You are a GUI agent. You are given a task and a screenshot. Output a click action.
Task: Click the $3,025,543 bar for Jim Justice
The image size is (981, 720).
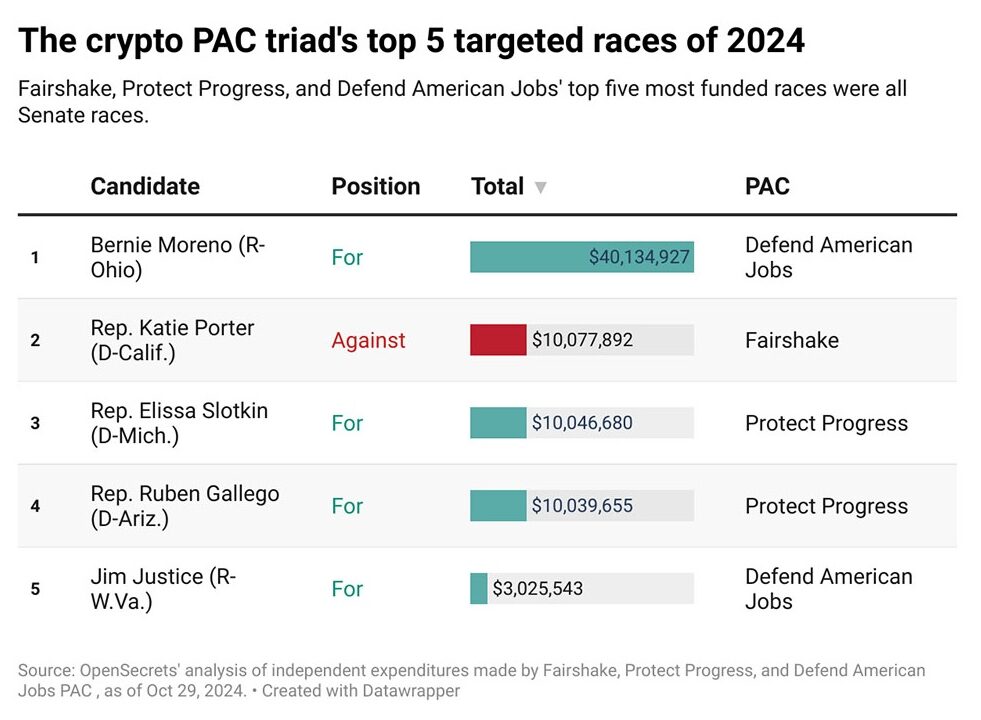[x=479, y=589]
